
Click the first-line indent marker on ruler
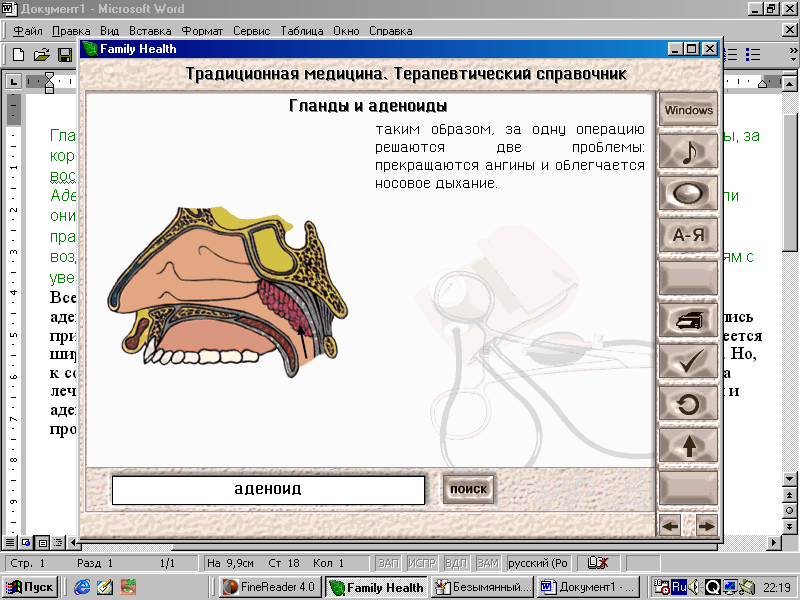pyautogui.click(x=49, y=77)
